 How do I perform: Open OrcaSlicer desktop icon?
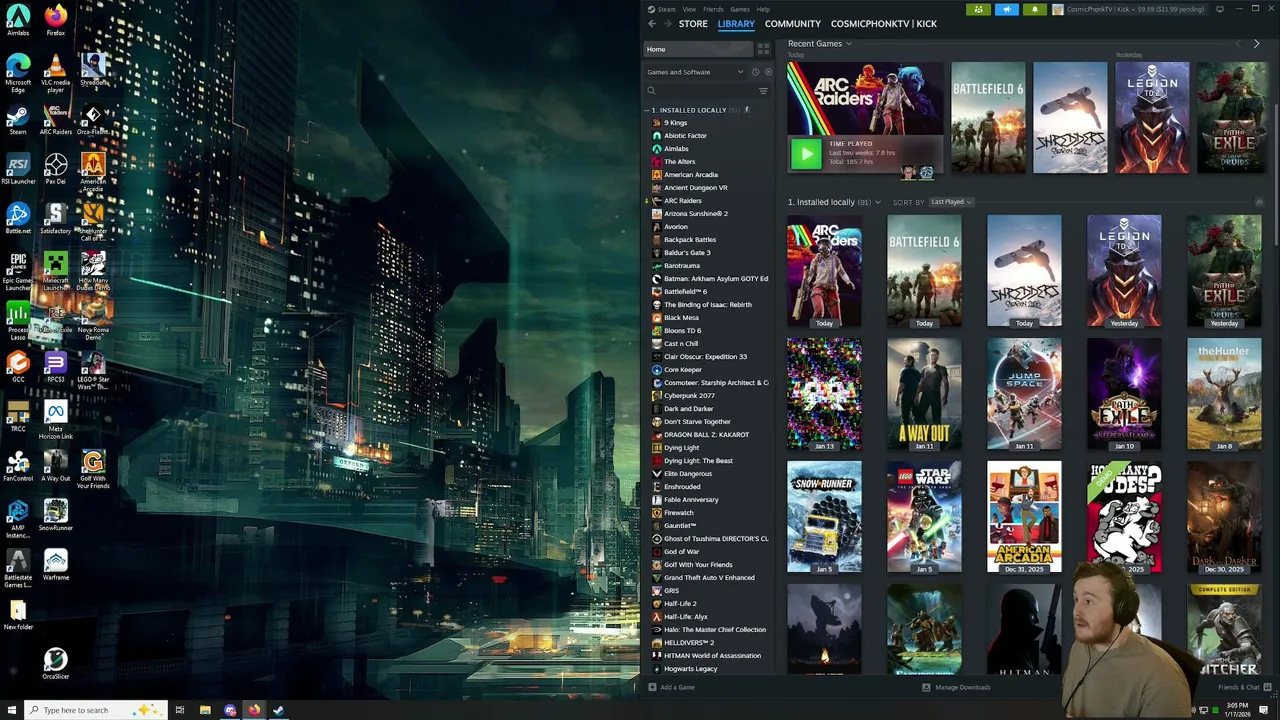pyautogui.click(x=56, y=664)
